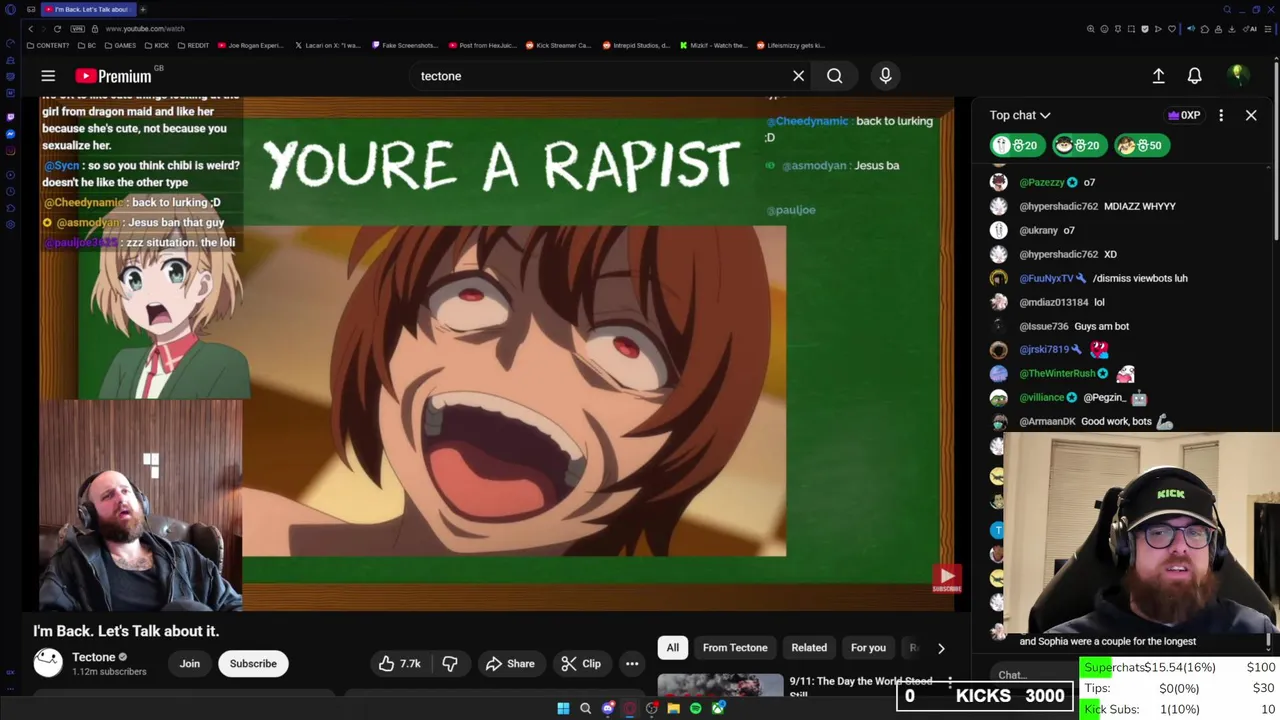Viewport: 1280px width, 720px height.
Task: Open REDDIT bookmarks folder
Action: click(x=193, y=45)
